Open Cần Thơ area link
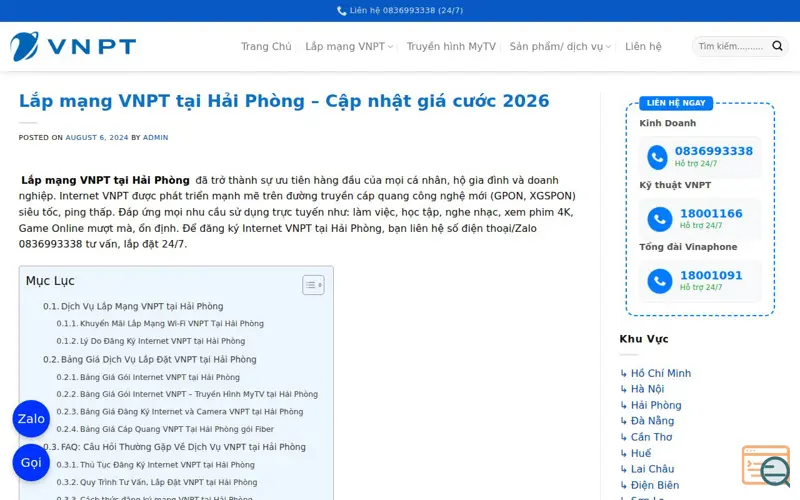This screenshot has height=500, width=800. tap(652, 437)
